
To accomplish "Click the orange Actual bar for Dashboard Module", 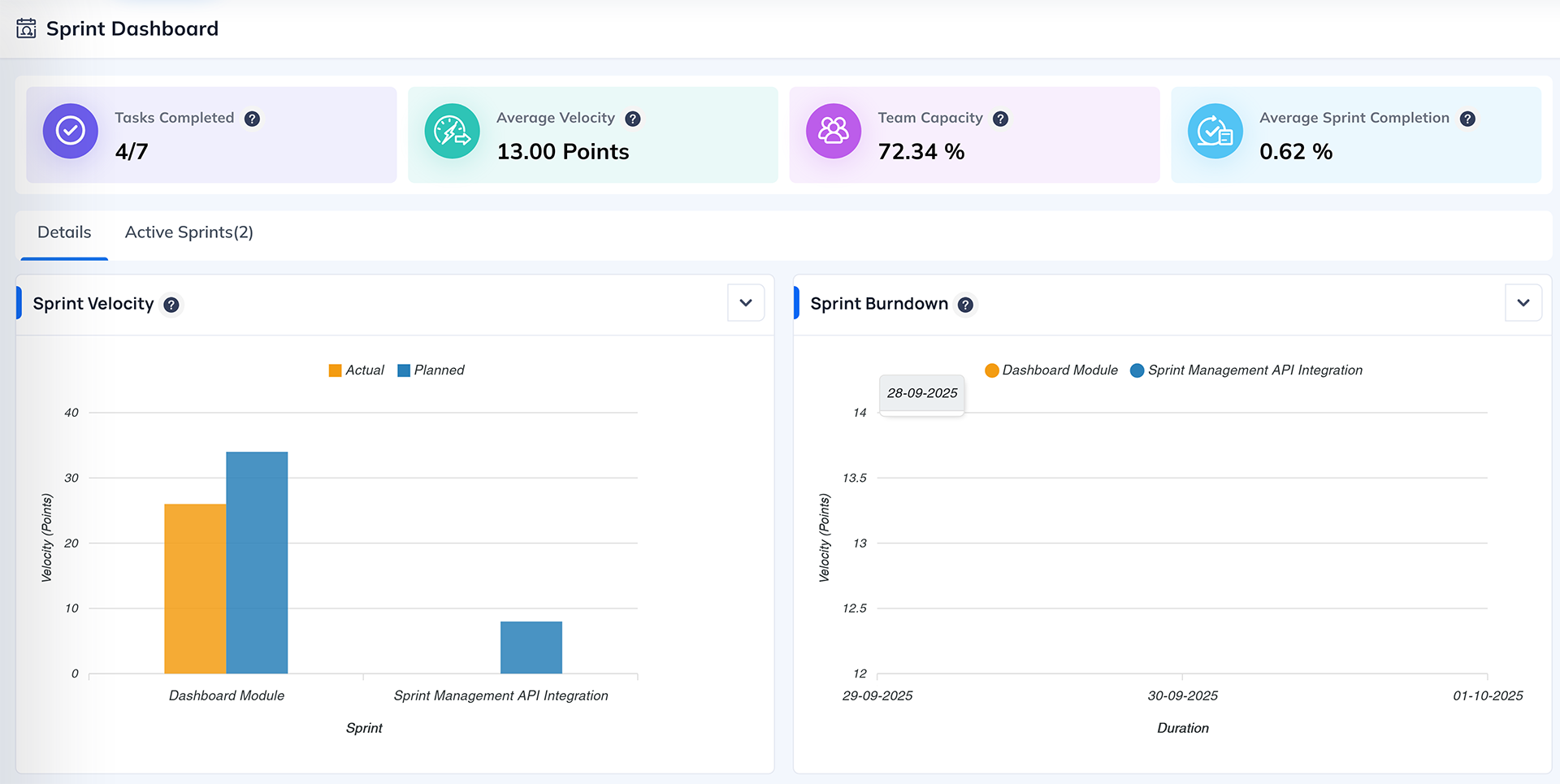I will (195, 588).
